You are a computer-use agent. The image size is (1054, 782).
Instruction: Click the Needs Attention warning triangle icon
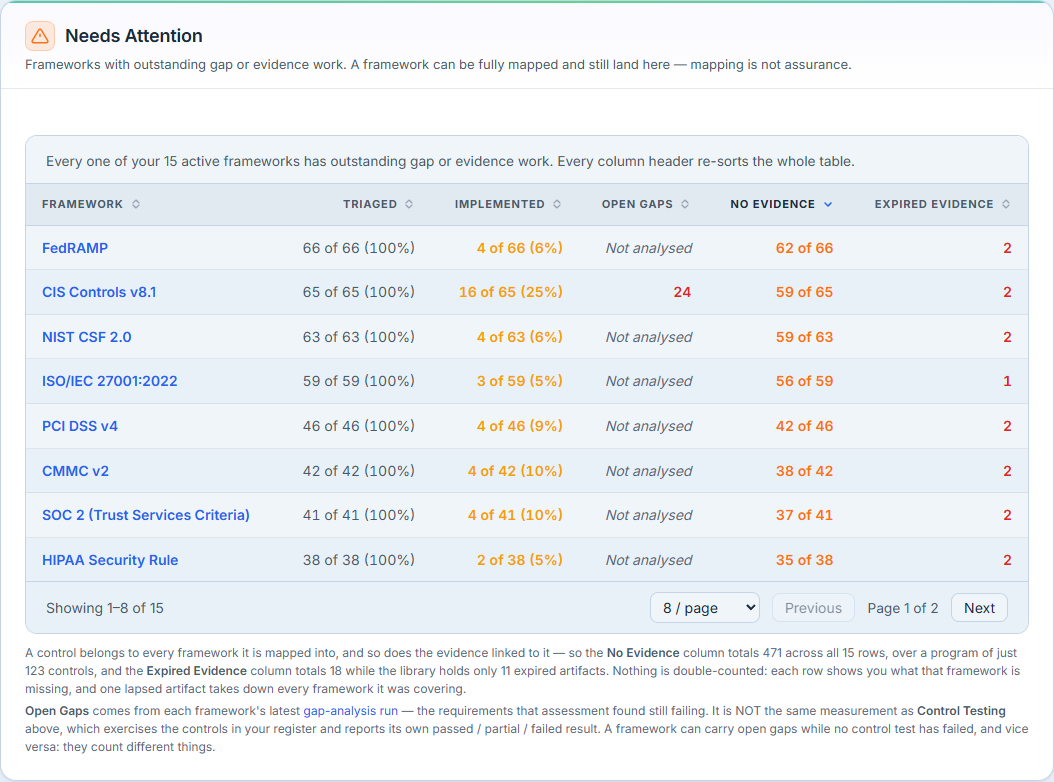[40, 36]
